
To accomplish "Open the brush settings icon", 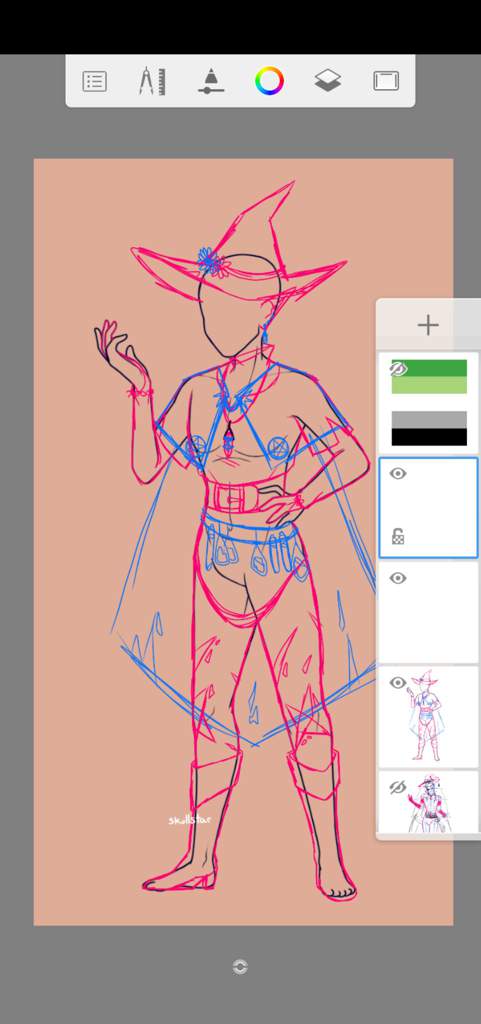I will tap(211, 82).
